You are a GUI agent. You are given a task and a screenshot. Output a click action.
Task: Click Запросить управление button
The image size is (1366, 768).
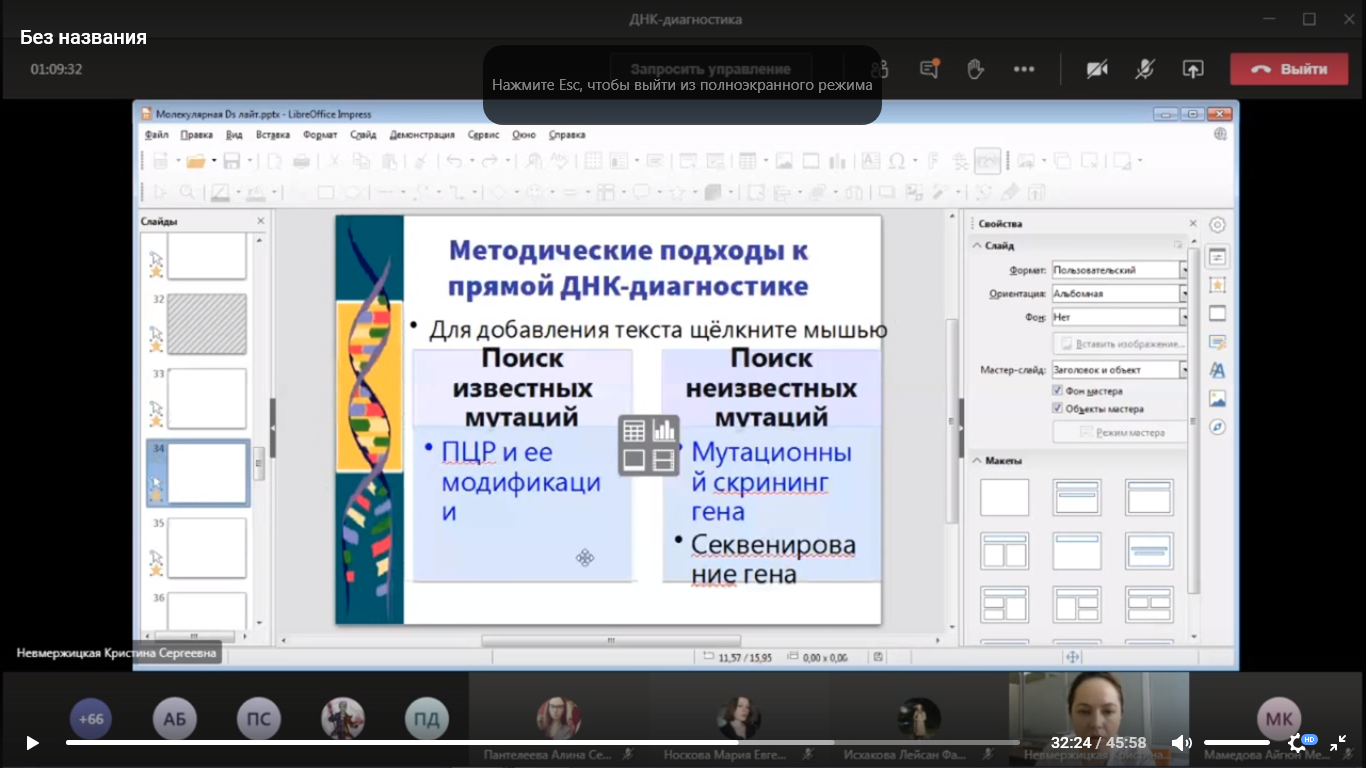[710, 69]
